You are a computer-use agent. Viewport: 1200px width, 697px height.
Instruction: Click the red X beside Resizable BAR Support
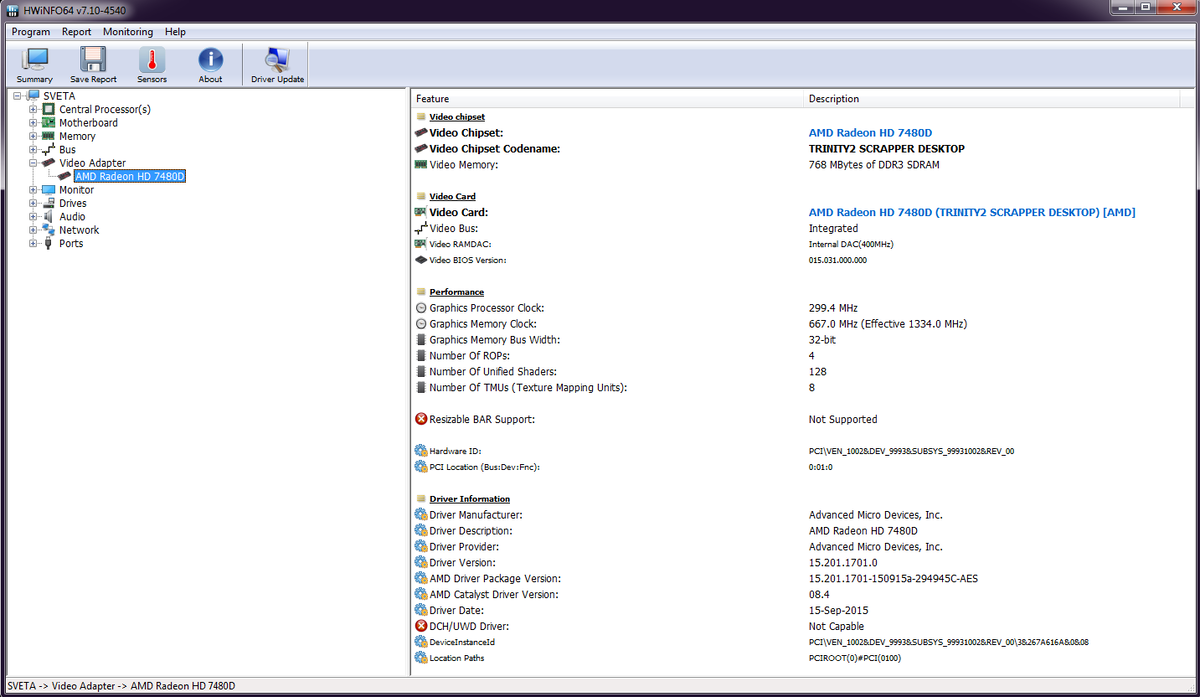(x=421, y=419)
